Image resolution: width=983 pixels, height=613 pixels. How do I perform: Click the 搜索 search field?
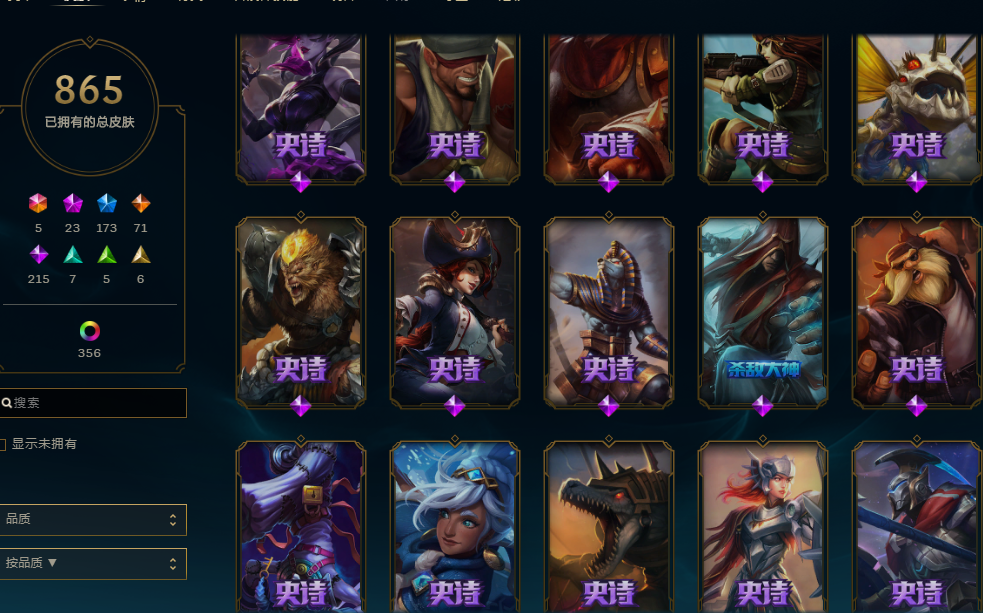click(93, 403)
